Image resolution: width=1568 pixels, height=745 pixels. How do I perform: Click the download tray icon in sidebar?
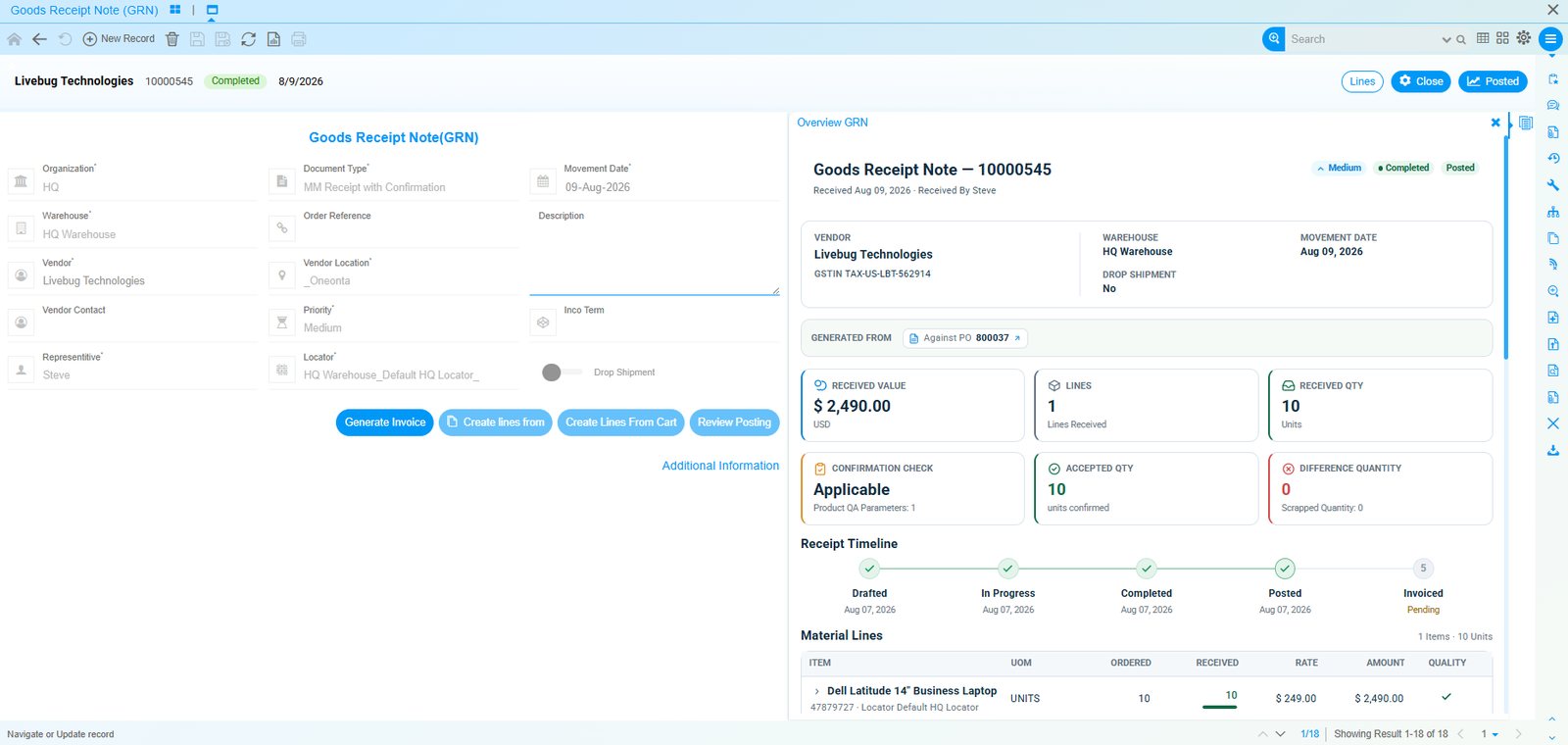pos(1552,450)
